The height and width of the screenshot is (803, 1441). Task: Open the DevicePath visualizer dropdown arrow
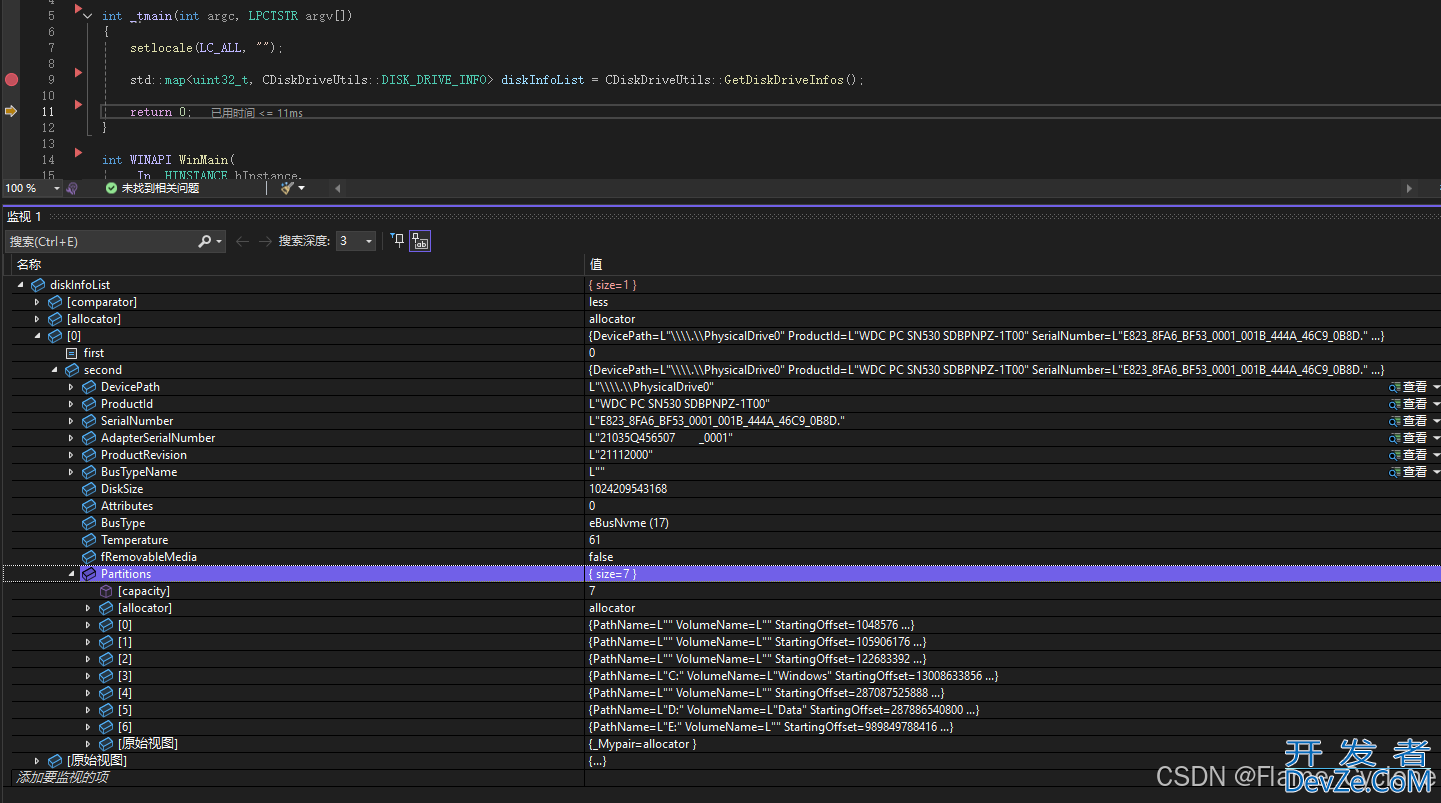[x=1436, y=387]
